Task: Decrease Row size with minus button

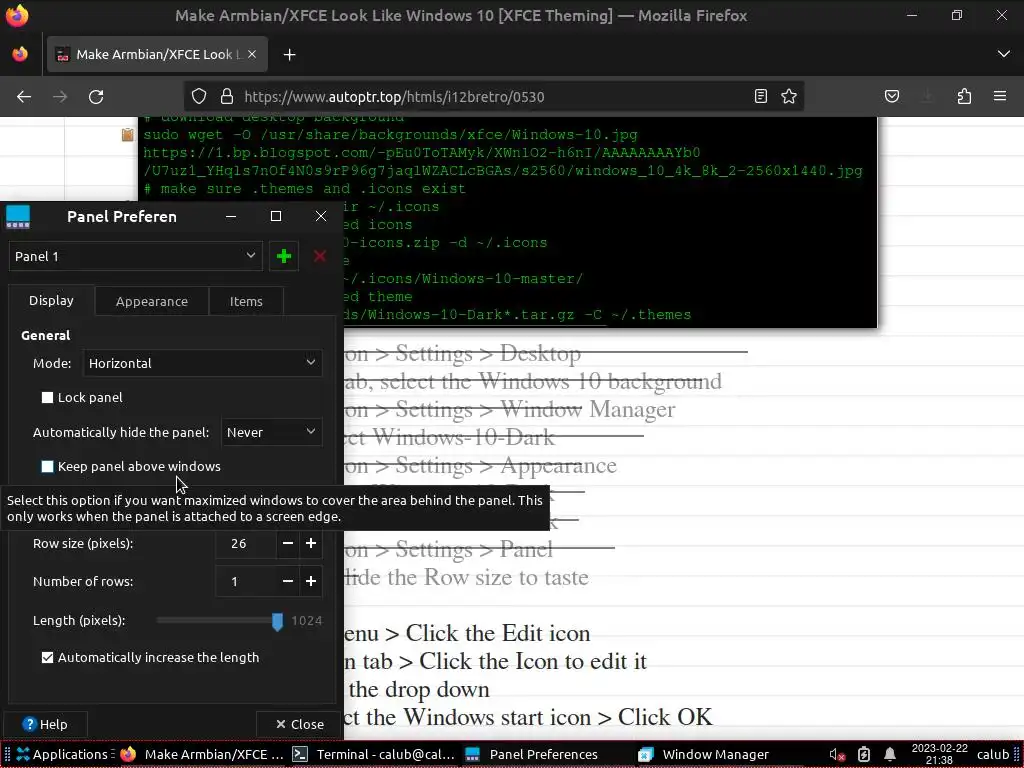Action: (x=287, y=543)
